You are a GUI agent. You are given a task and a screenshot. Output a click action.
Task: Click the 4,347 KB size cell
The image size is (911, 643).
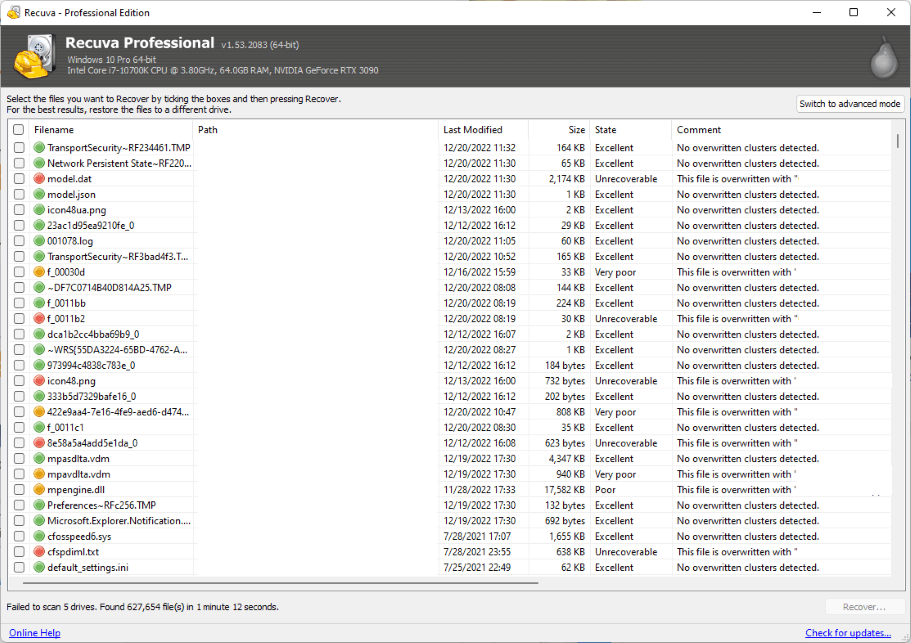pyautogui.click(x=566, y=458)
